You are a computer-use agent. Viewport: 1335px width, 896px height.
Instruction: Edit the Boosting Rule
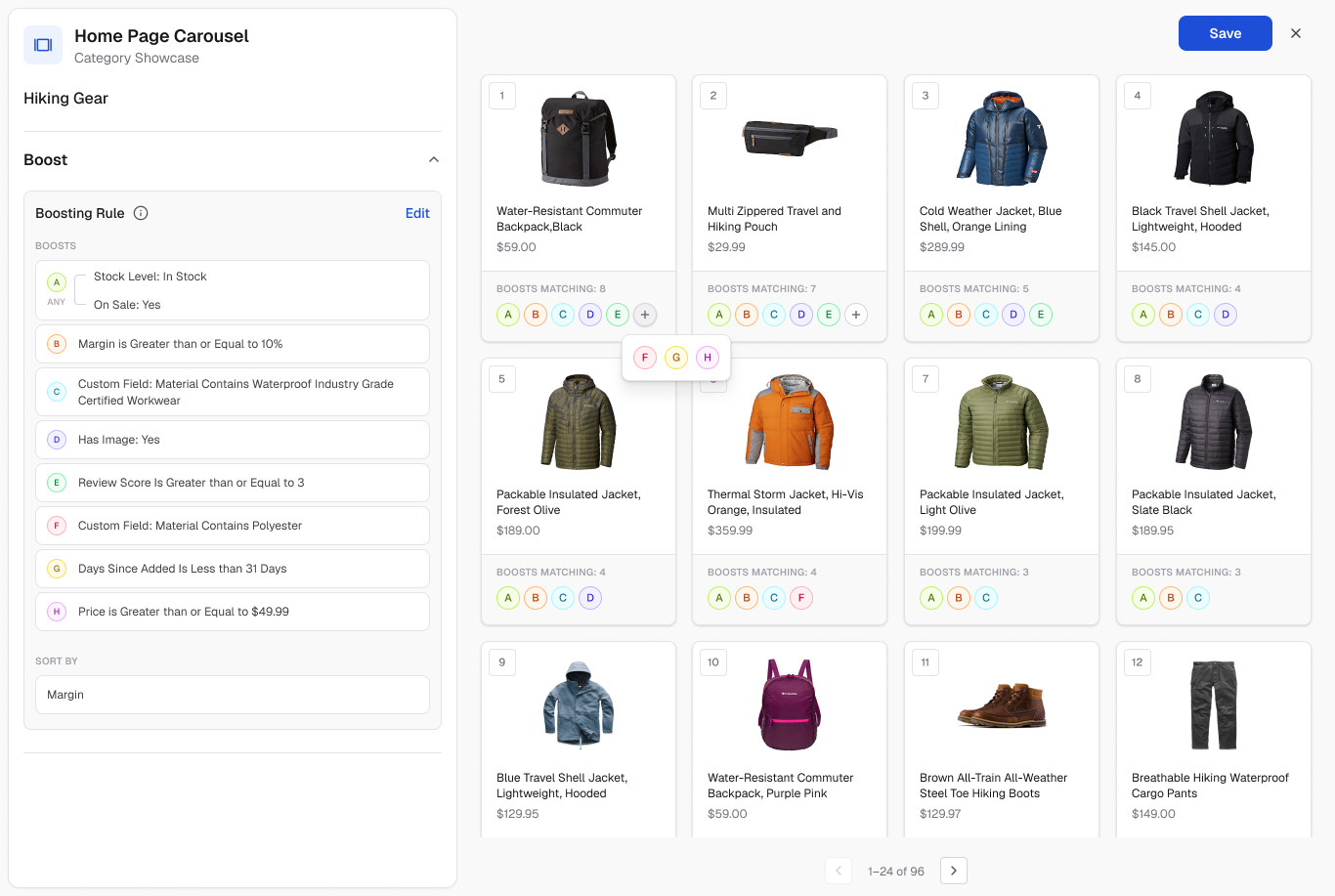pyautogui.click(x=417, y=213)
